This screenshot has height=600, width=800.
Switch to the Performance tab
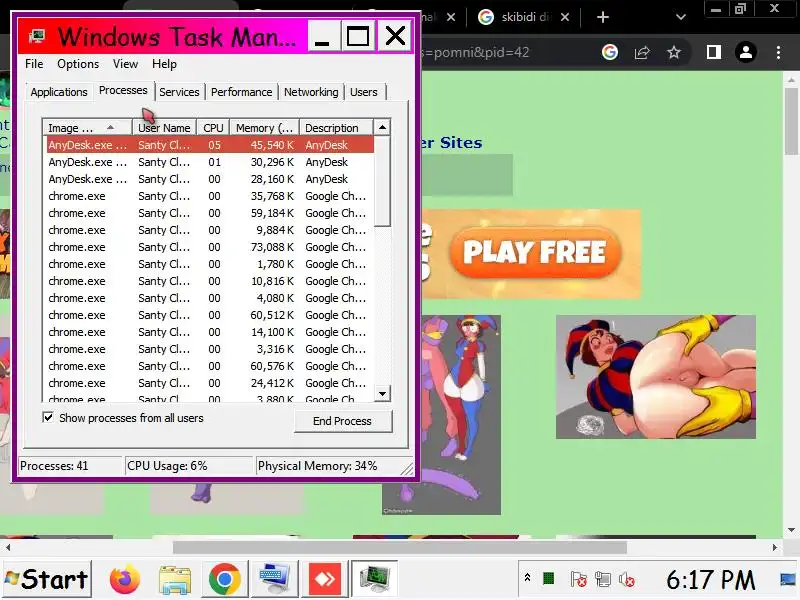241,92
